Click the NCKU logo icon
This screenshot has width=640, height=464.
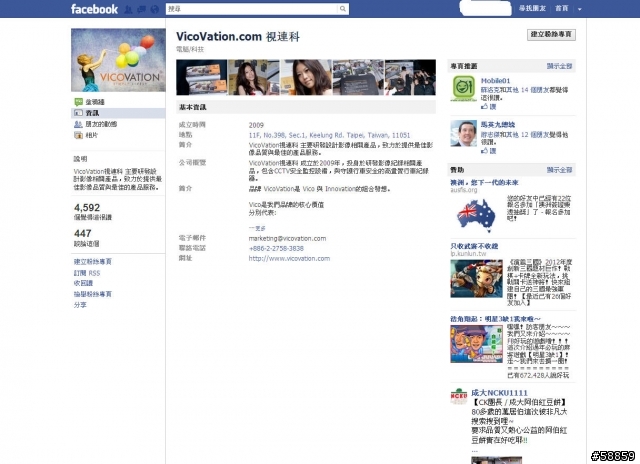pos(459,396)
